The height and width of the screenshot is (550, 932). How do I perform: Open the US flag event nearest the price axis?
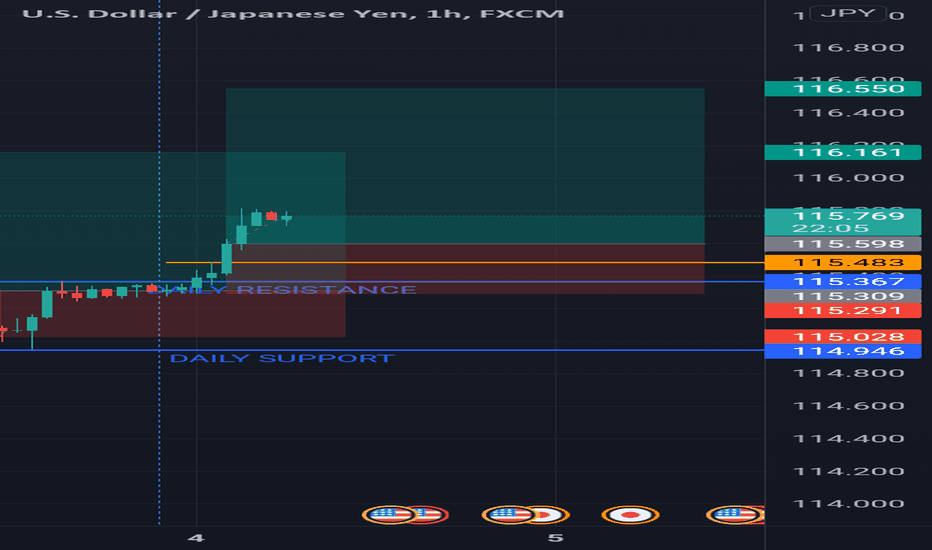pyautogui.click(x=733, y=514)
